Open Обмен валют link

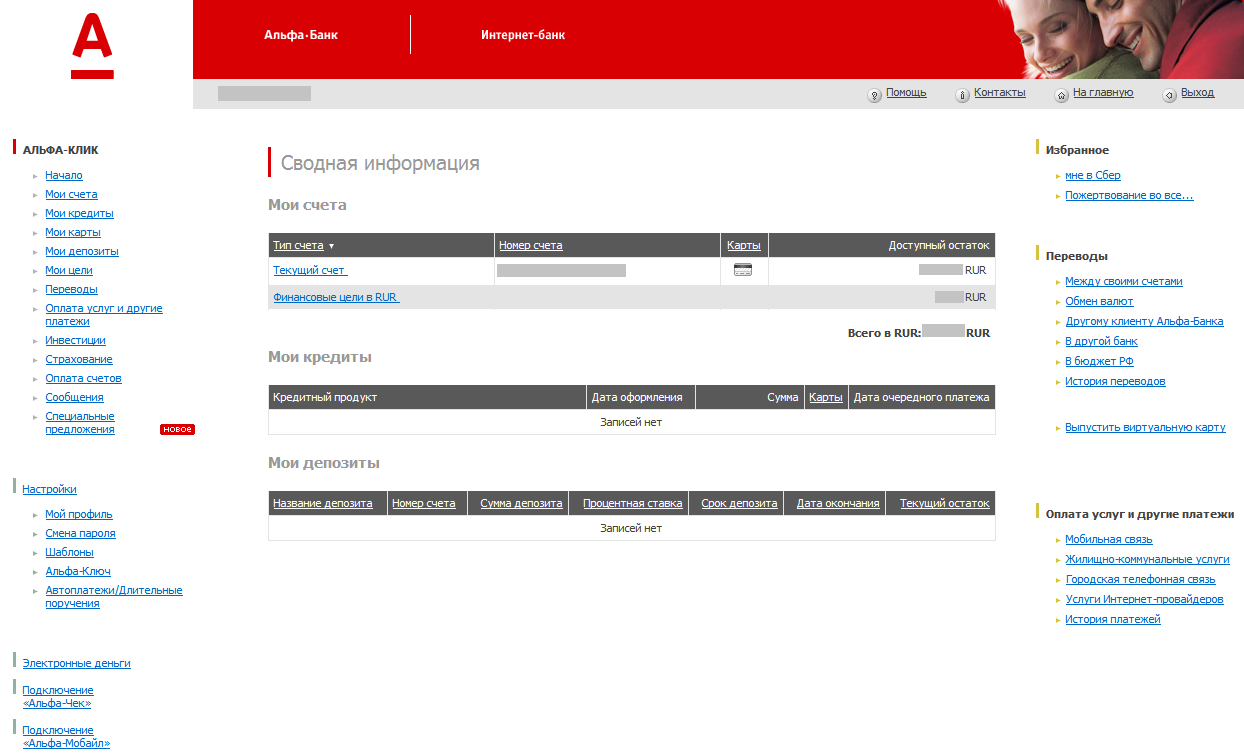click(1099, 301)
